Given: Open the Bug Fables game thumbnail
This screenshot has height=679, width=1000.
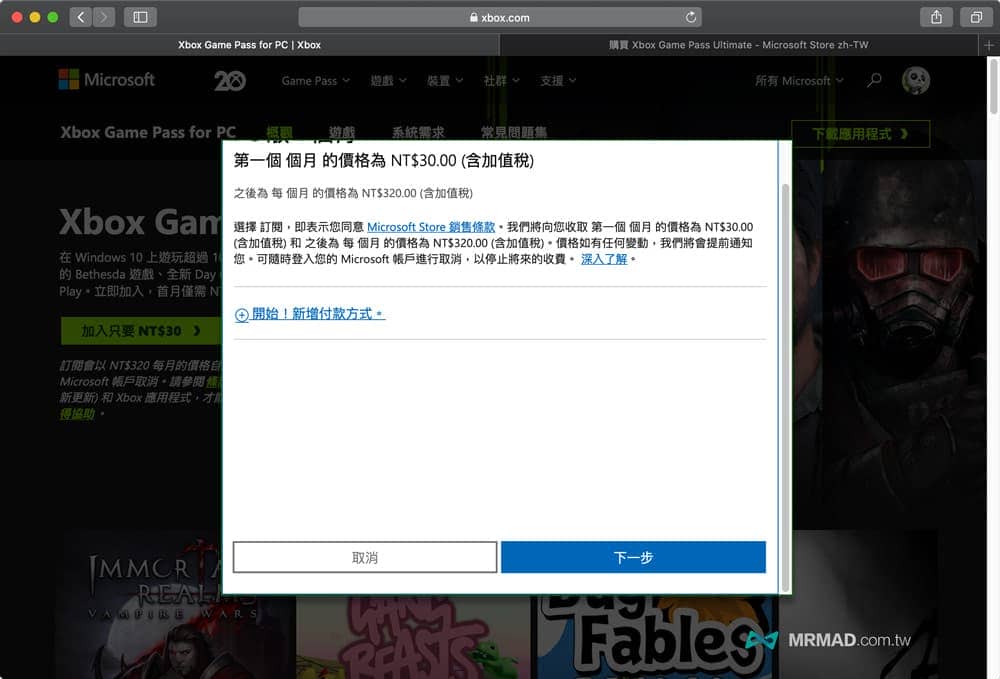Looking at the screenshot, I should click(x=654, y=636).
